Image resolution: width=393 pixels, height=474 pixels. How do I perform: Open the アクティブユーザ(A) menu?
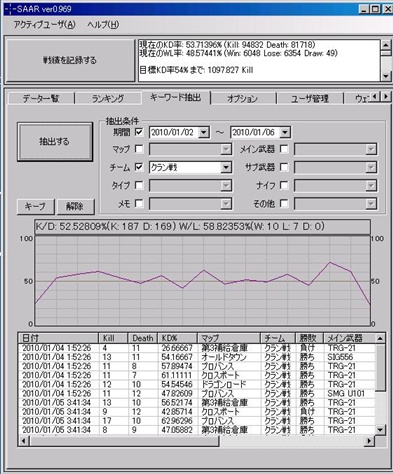44,25
